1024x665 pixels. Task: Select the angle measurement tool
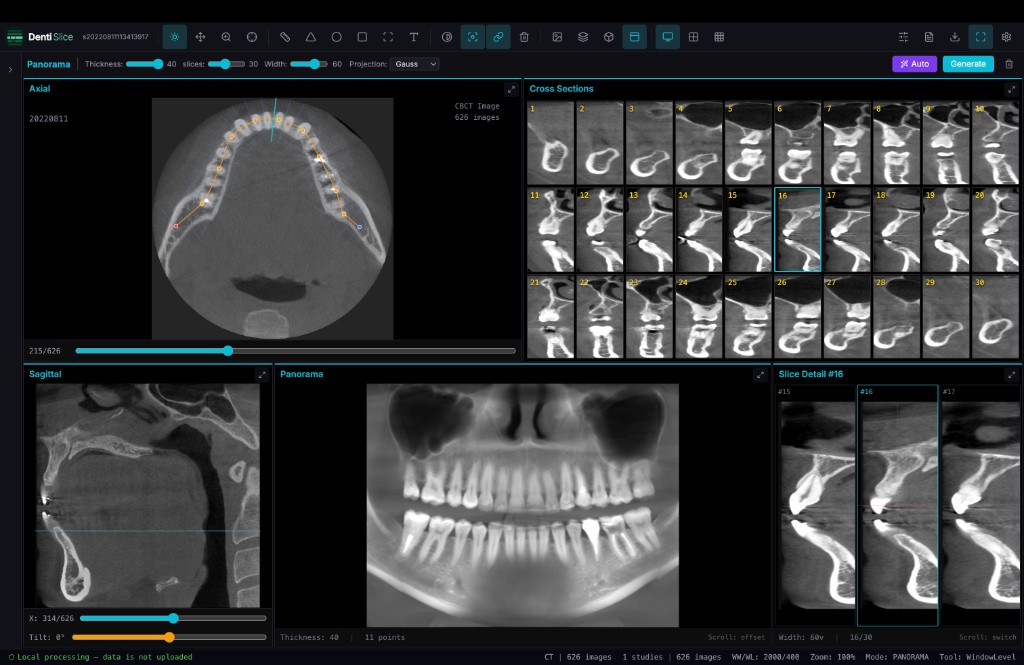click(x=311, y=36)
